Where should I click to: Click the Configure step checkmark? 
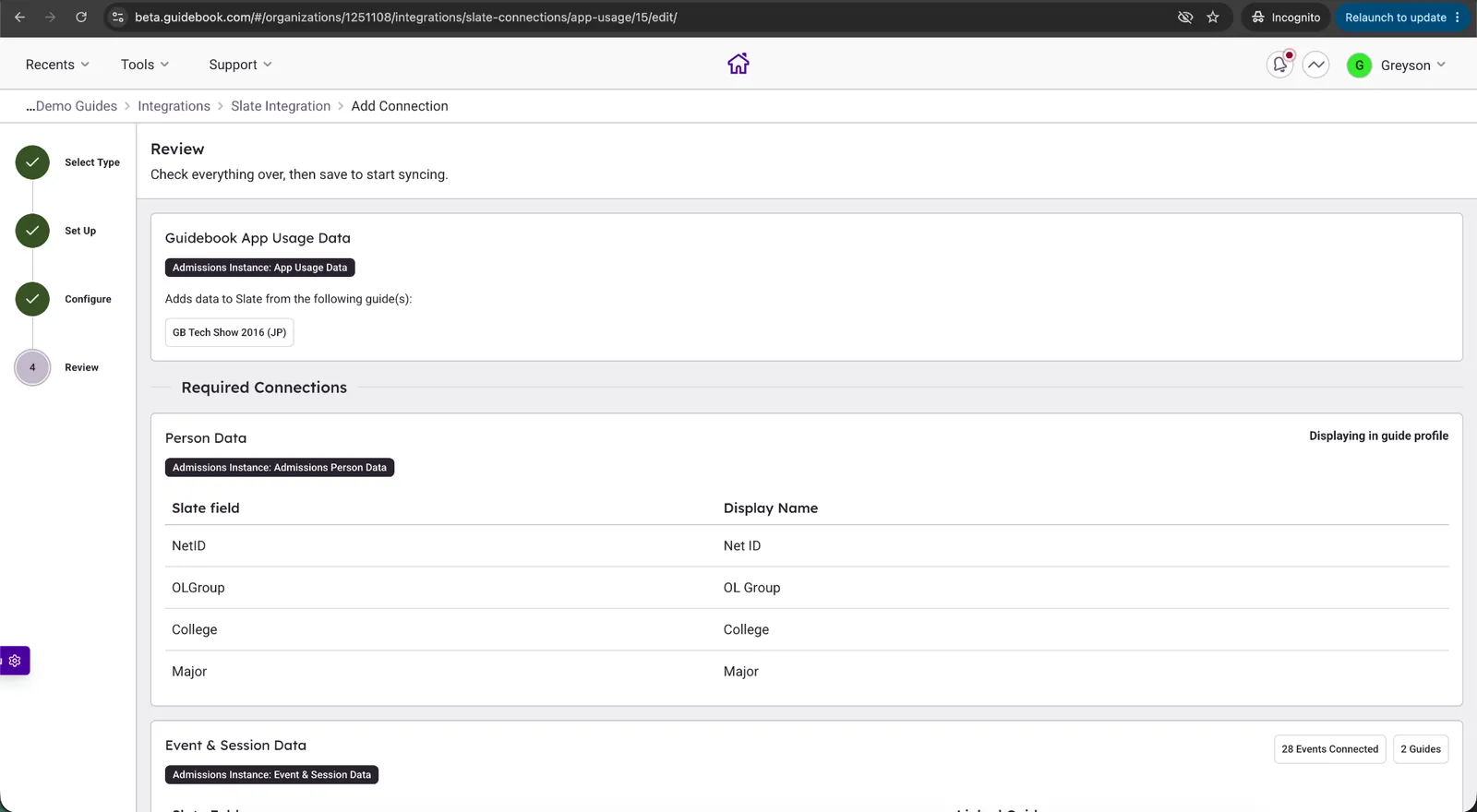point(32,299)
